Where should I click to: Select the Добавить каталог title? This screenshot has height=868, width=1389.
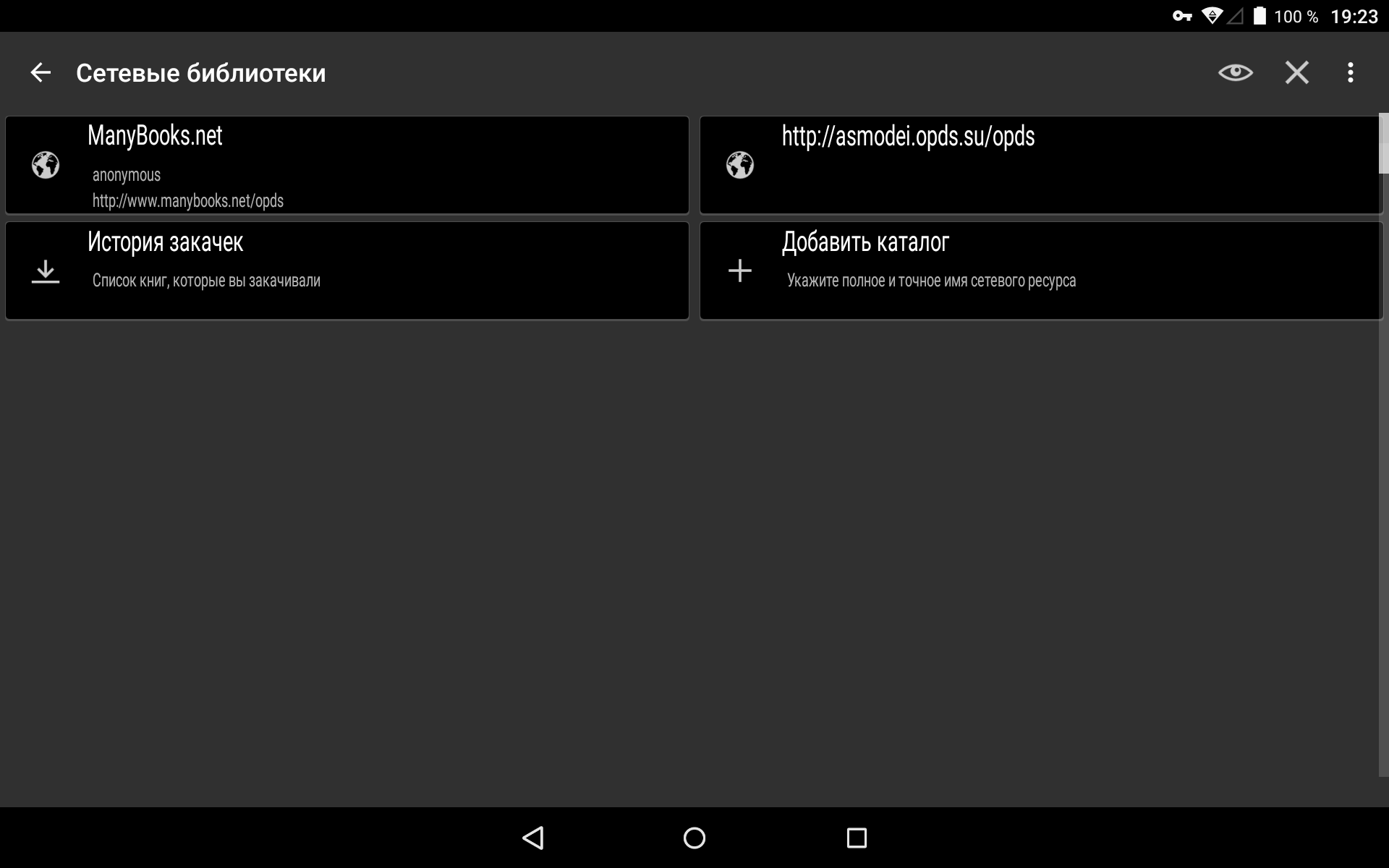(x=865, y=242)
